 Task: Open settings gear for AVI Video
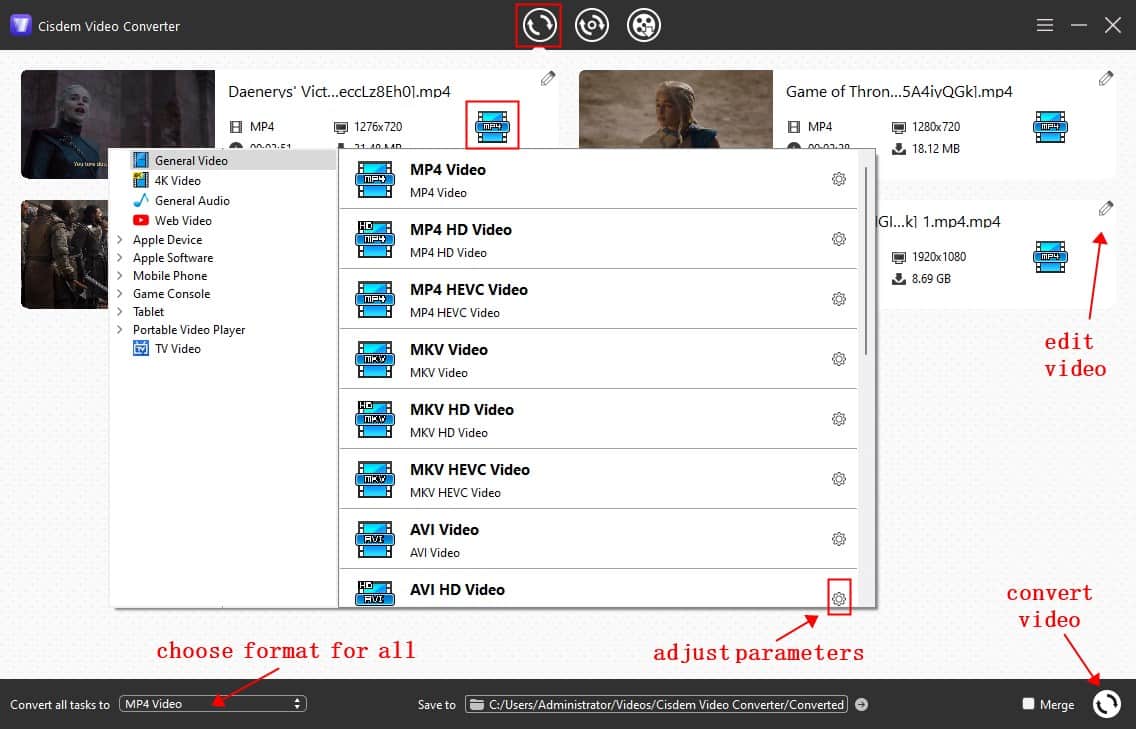[x=838, y=539]
